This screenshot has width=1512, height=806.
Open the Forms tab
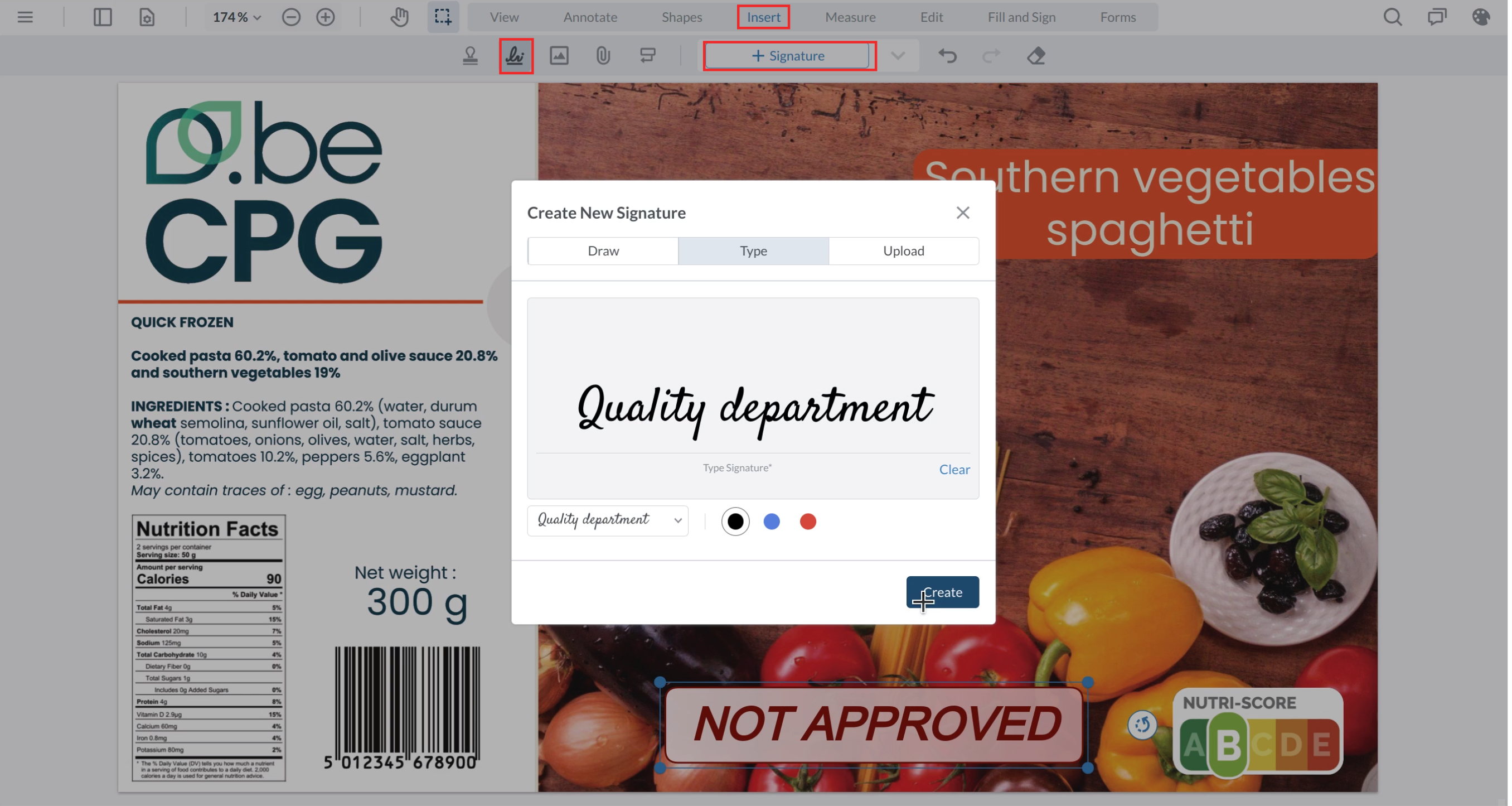click(1118, 17)
